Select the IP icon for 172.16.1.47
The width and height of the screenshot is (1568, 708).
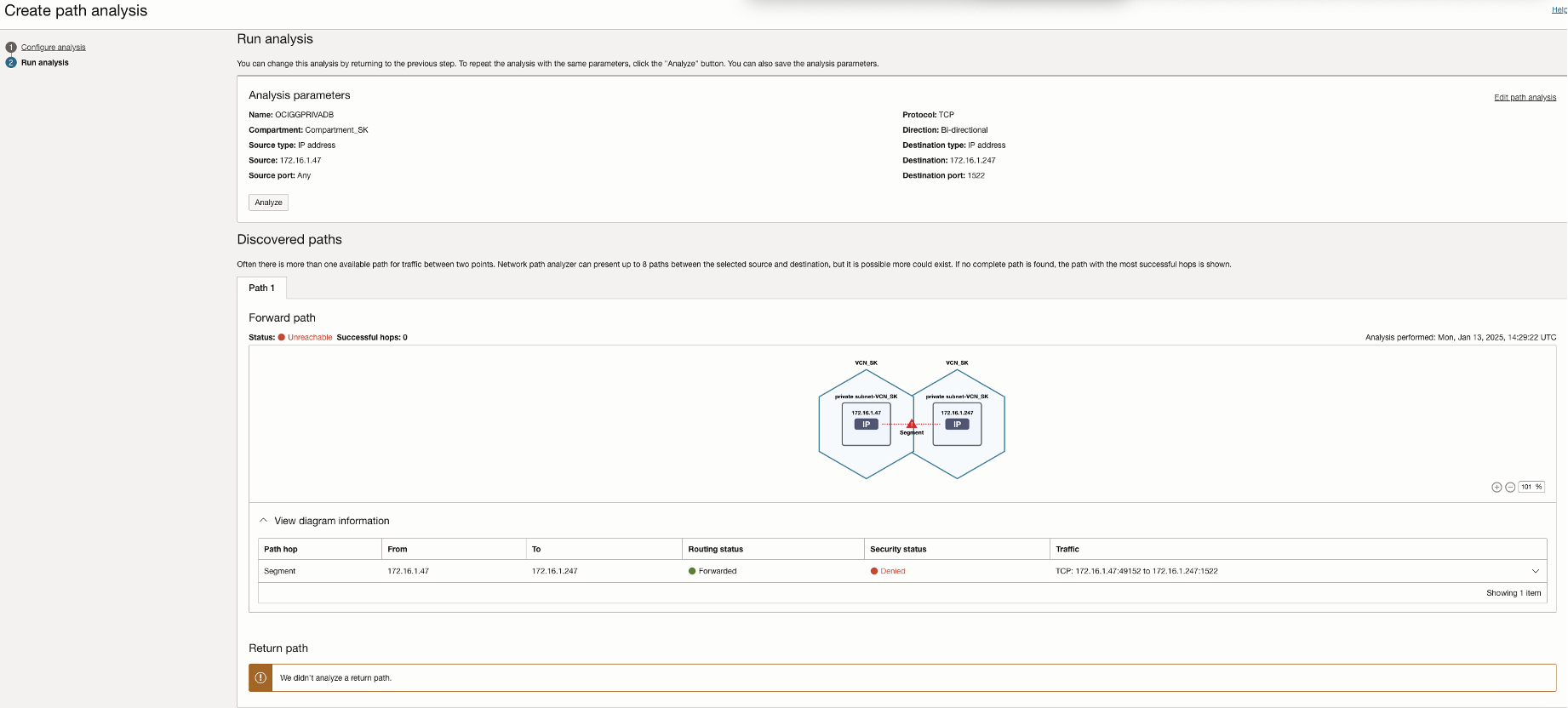coord(866,425)
